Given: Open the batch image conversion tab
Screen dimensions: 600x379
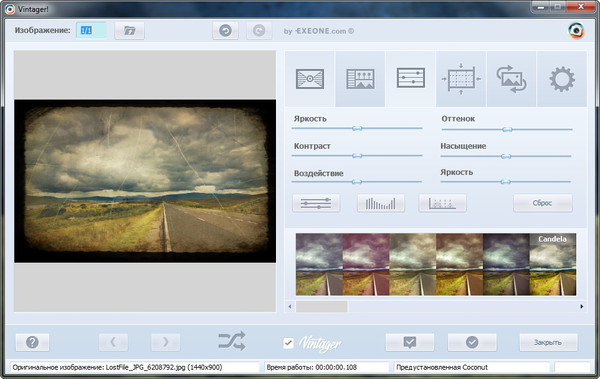Looking at the screenshot, I should (x=512, y=79).
